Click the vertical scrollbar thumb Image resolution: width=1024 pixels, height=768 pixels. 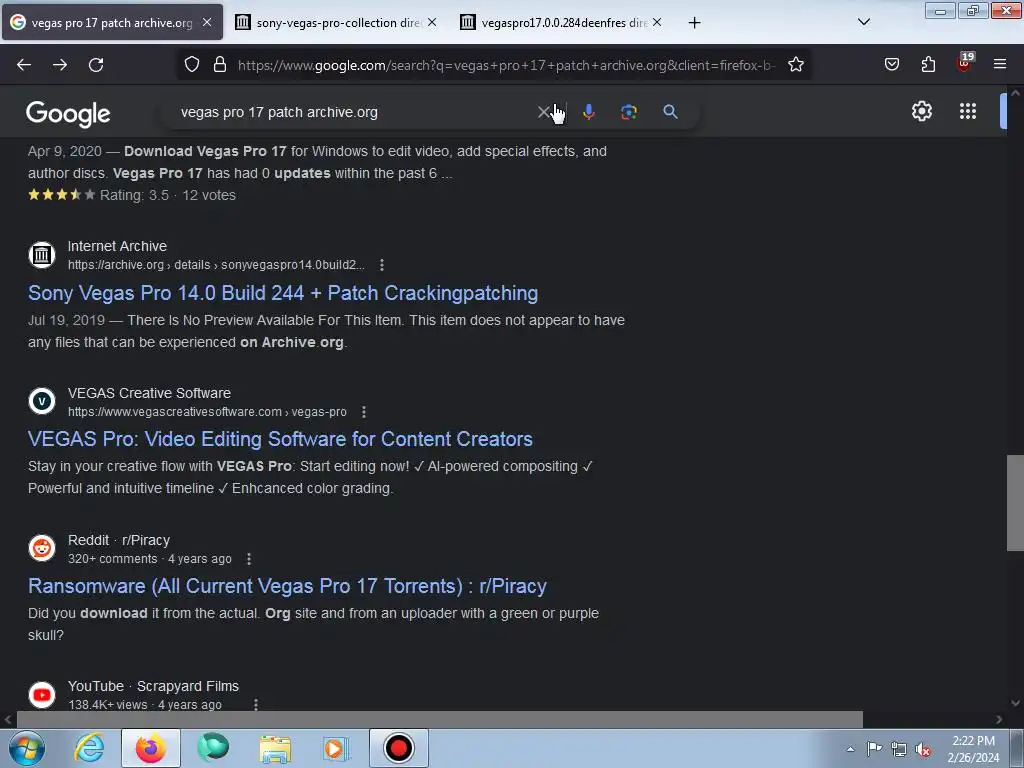coord(1015,503)
